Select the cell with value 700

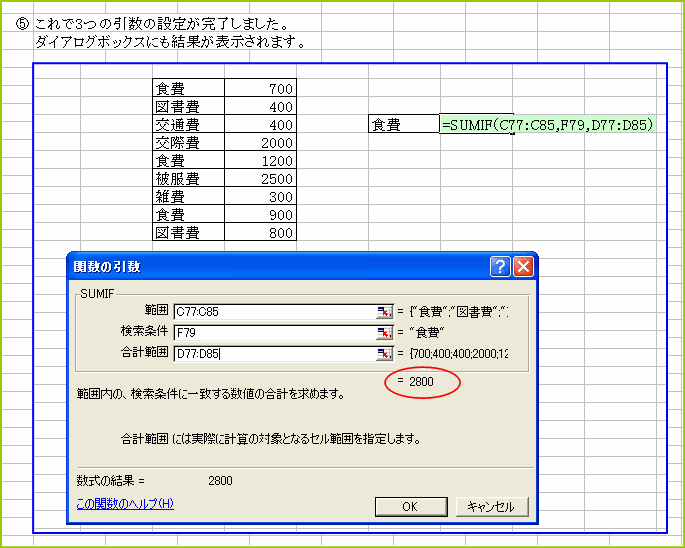coord(260,88)
